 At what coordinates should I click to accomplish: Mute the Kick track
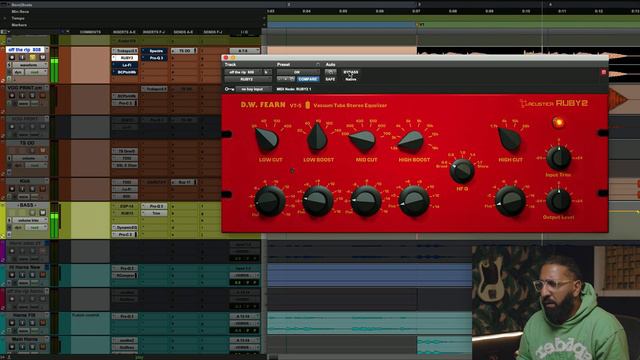coord(42,189)
